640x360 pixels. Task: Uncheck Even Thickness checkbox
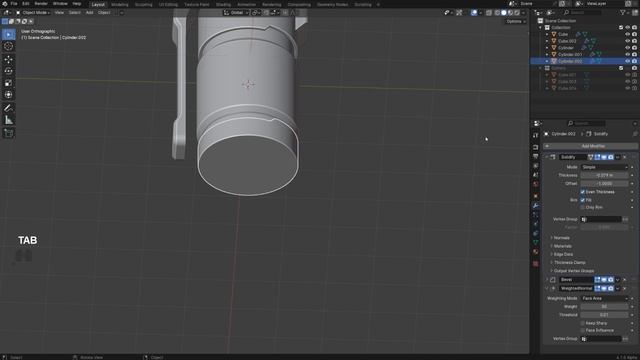pyautogui.click(x=583, y=192)
